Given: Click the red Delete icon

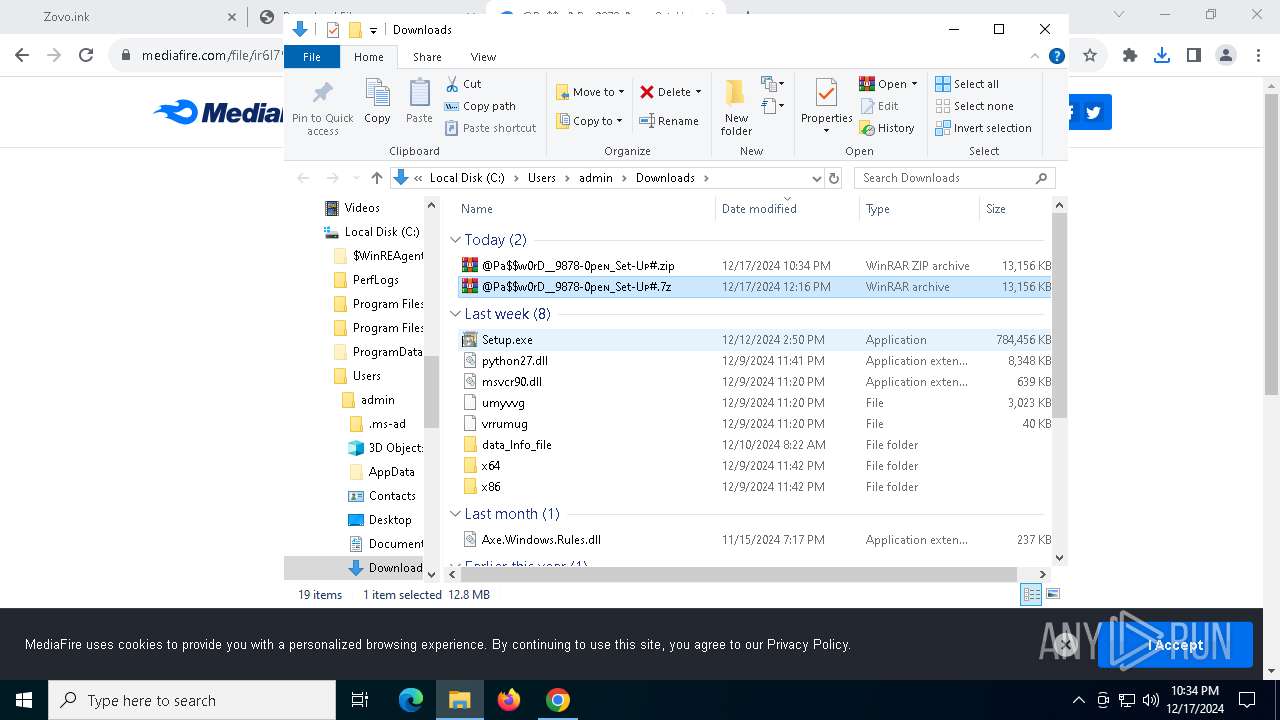Looking at the screenshot, I should coord(647,92).
